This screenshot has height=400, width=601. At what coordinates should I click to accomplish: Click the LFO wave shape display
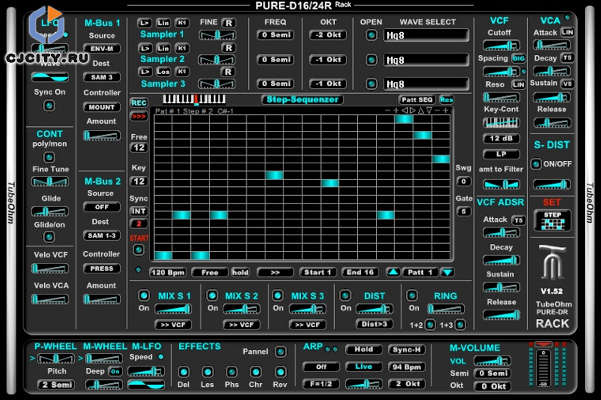click(50, 77)
